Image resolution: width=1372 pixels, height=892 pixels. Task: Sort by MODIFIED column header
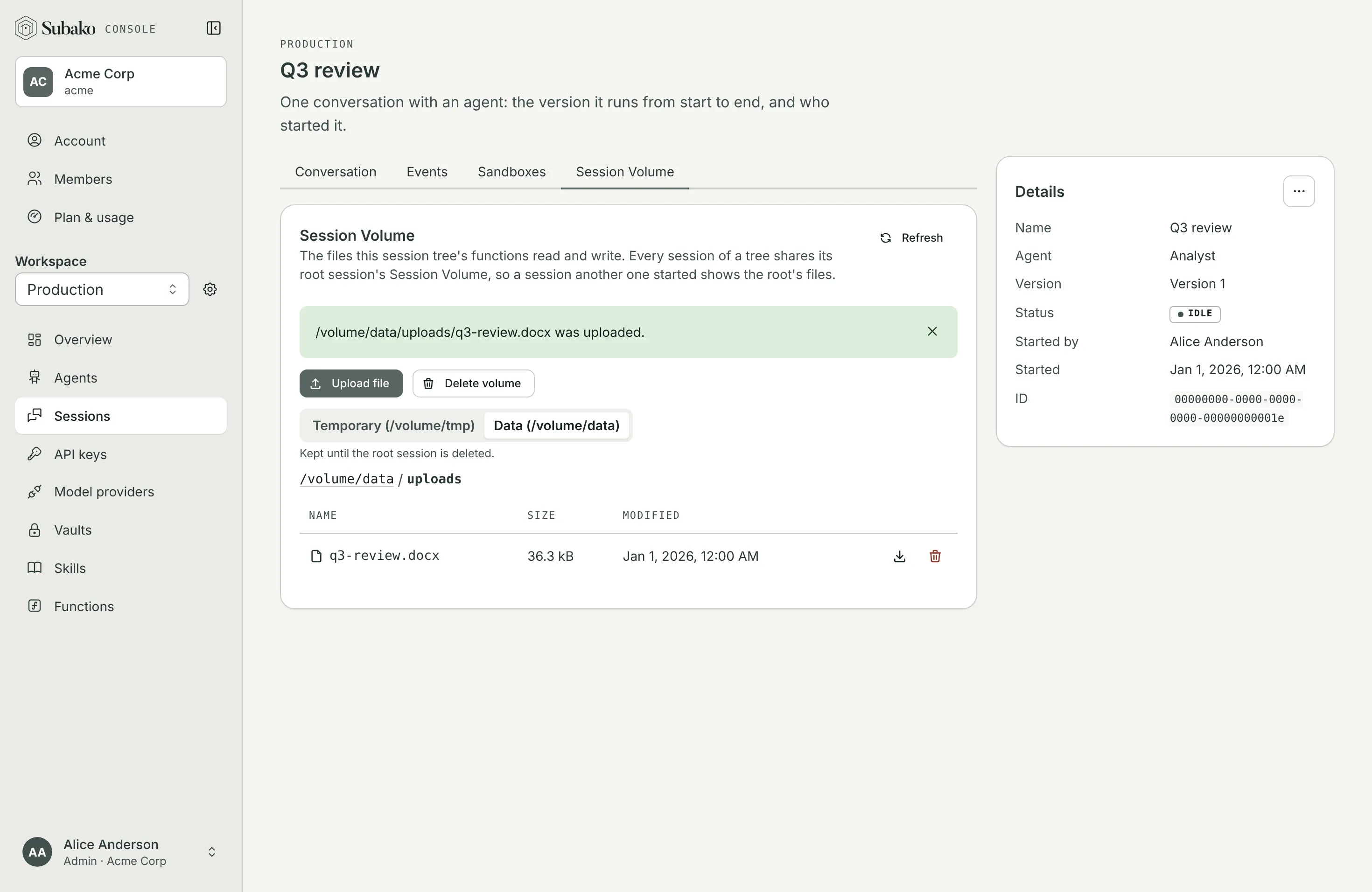click(x=651, y=515)
